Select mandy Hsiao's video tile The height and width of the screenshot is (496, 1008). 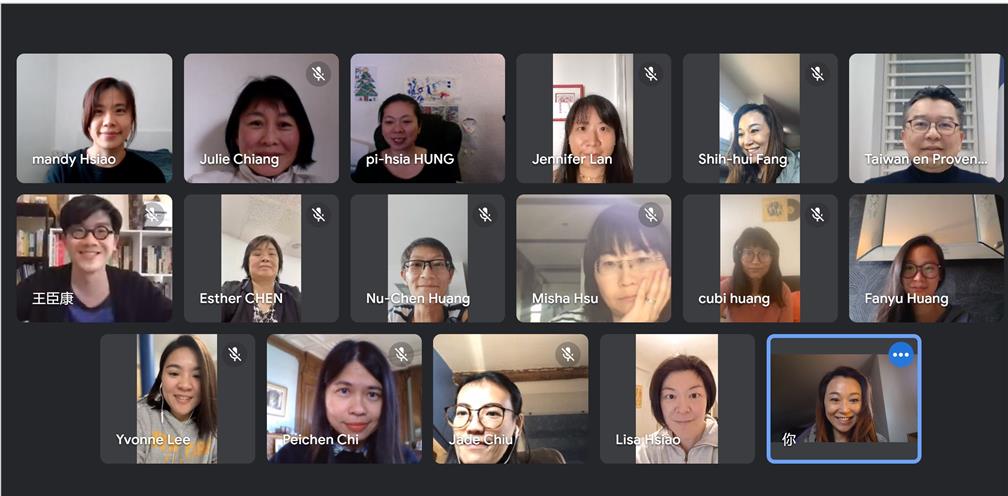tap(94, 118)
